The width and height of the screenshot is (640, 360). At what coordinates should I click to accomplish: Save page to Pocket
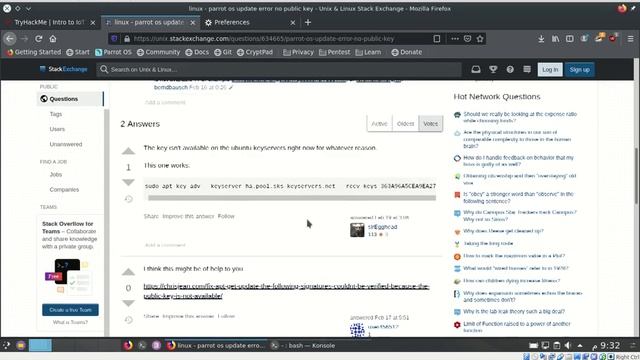467,39
